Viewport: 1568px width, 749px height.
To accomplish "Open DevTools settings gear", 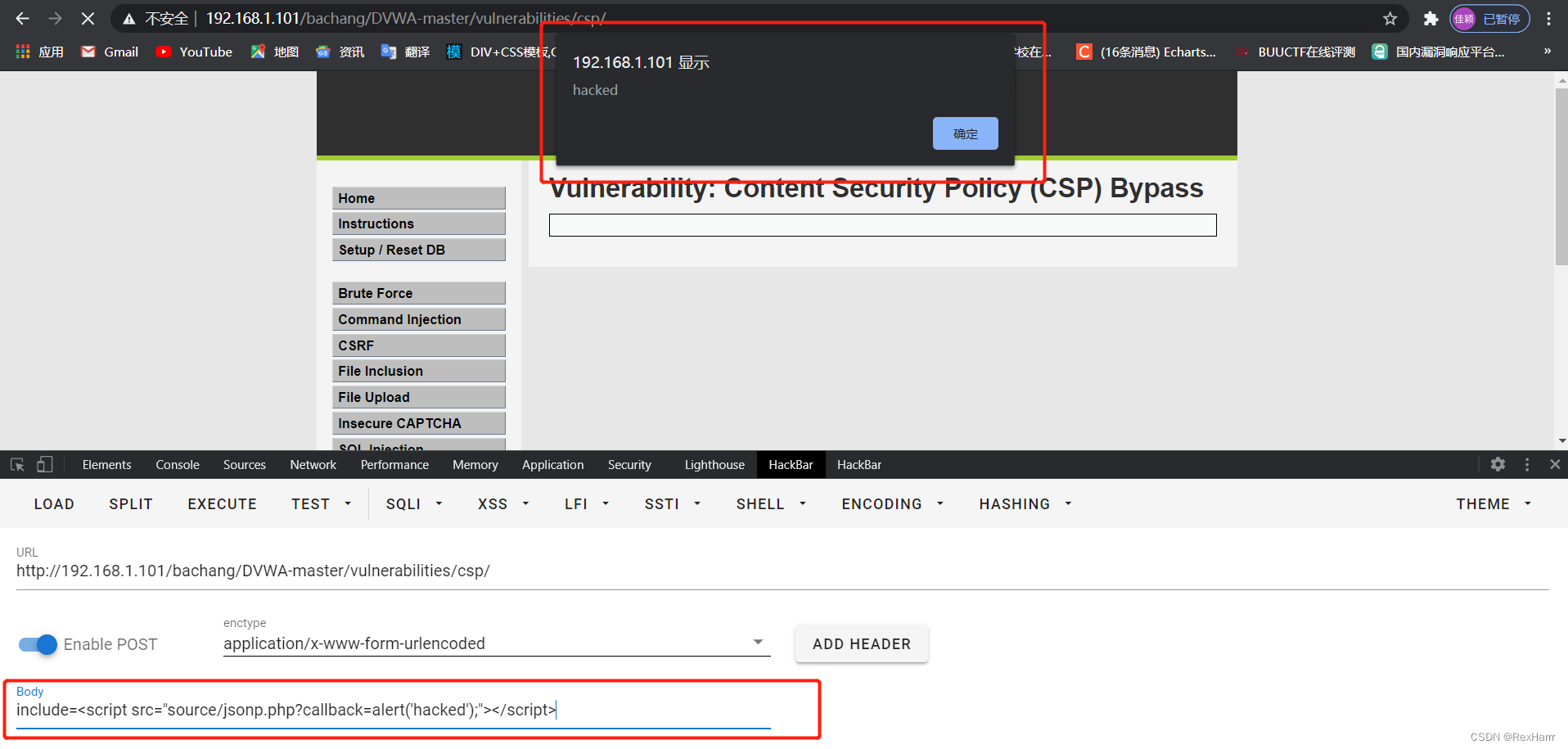I will (x=1498, y=464).
